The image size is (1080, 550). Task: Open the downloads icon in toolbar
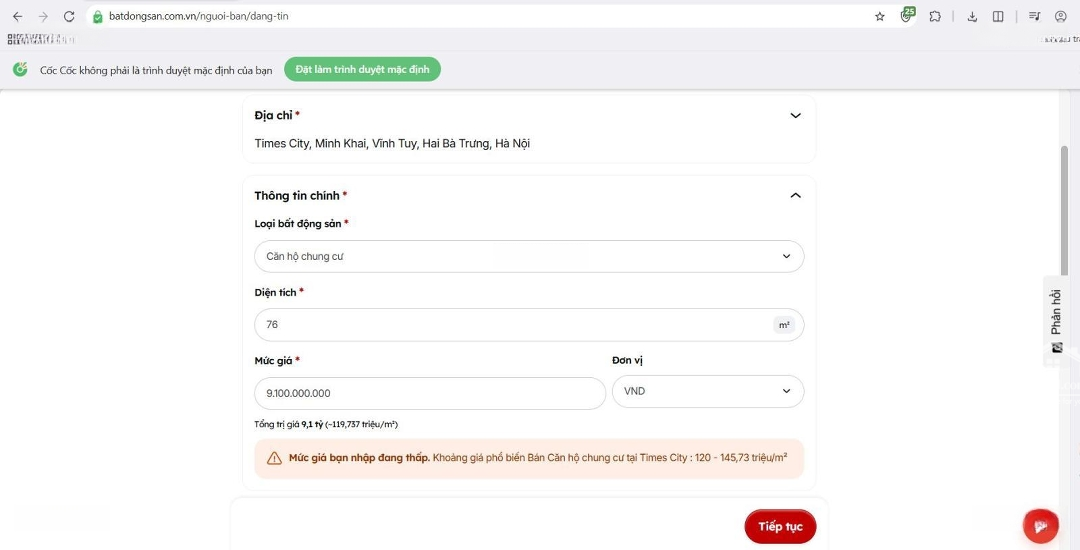click(972, 16)
